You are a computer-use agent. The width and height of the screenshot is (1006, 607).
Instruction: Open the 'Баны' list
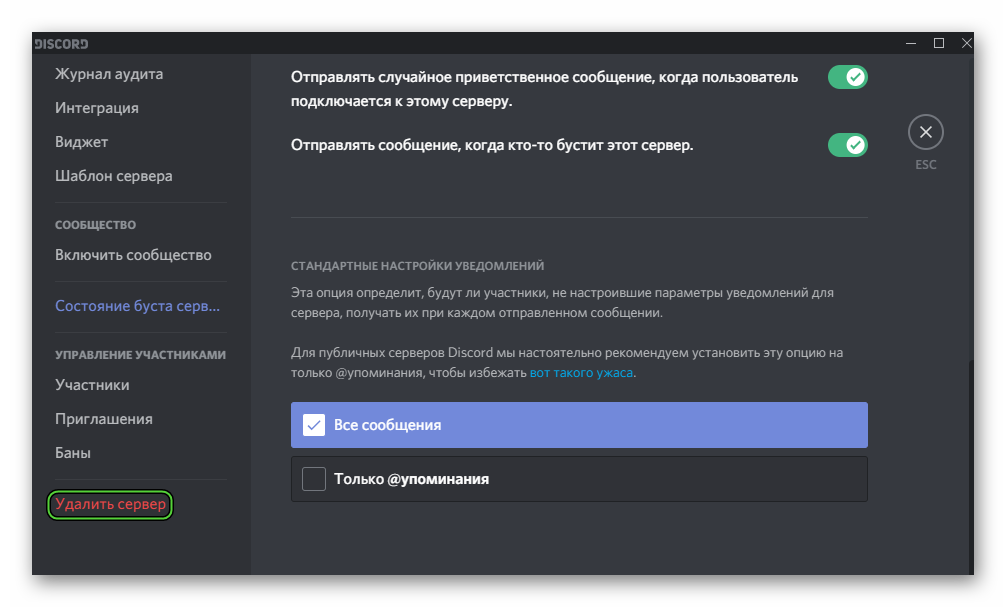click(73, 453)
